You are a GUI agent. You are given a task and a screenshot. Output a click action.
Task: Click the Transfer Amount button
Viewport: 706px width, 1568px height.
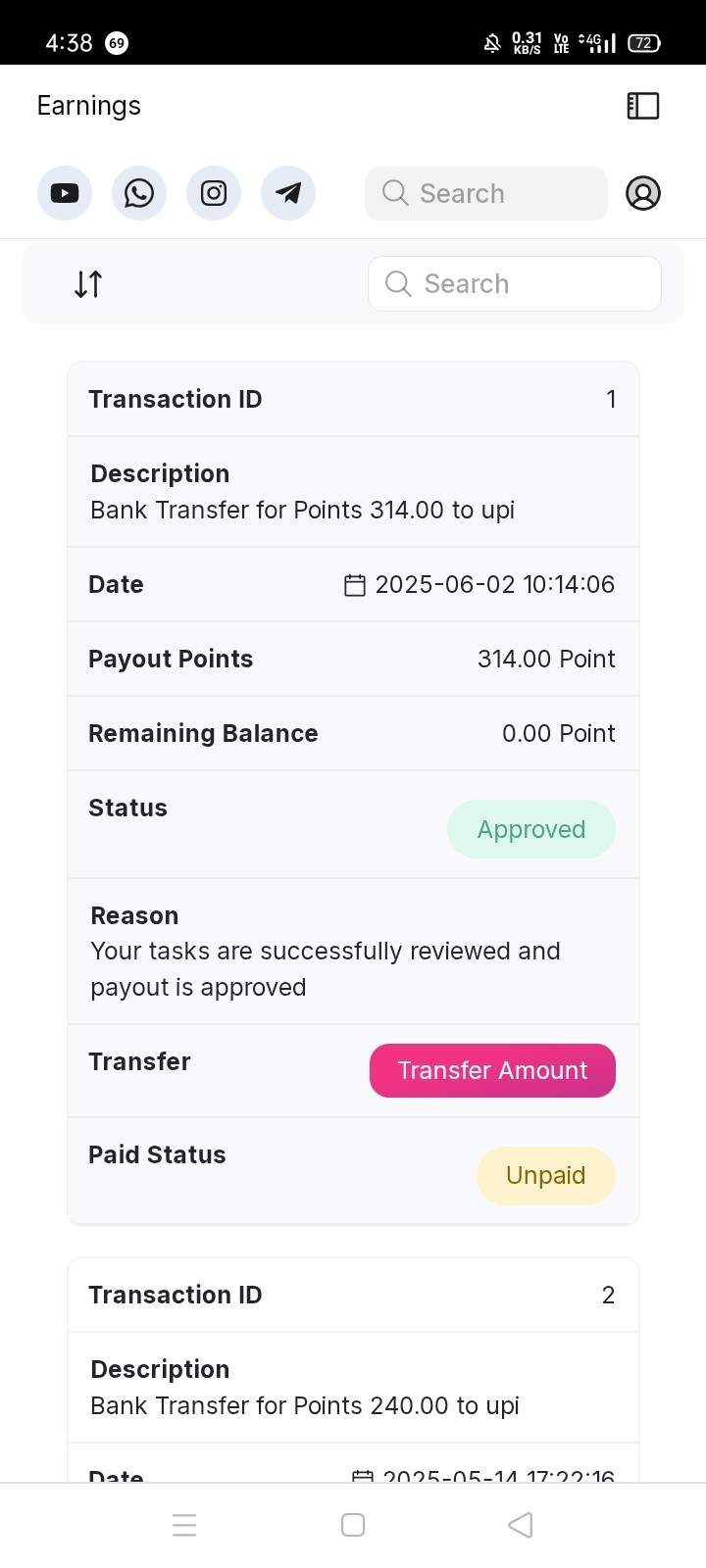click(492, 1070)
